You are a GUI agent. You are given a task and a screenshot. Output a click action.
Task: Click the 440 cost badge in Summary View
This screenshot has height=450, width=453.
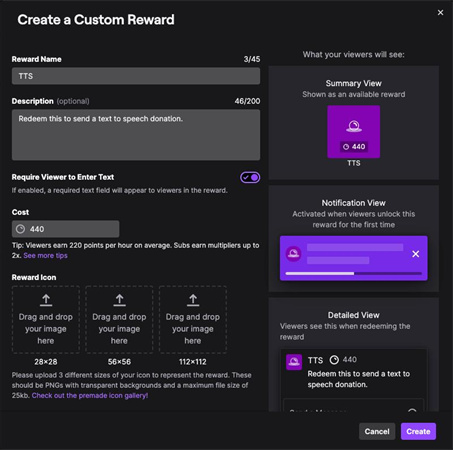(354, 147)
